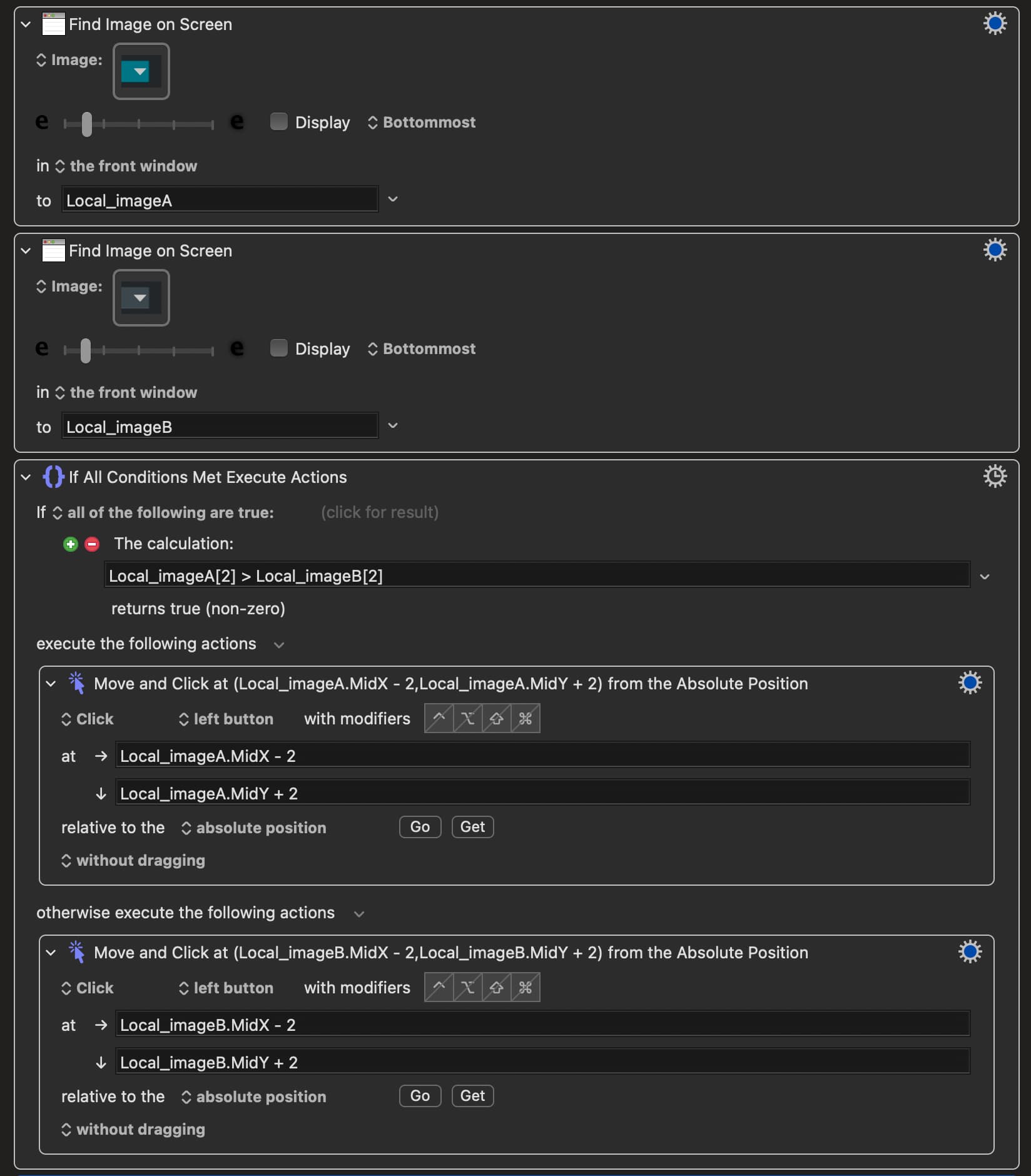Open gear menu of second Find Image action

tap(995, 250)
